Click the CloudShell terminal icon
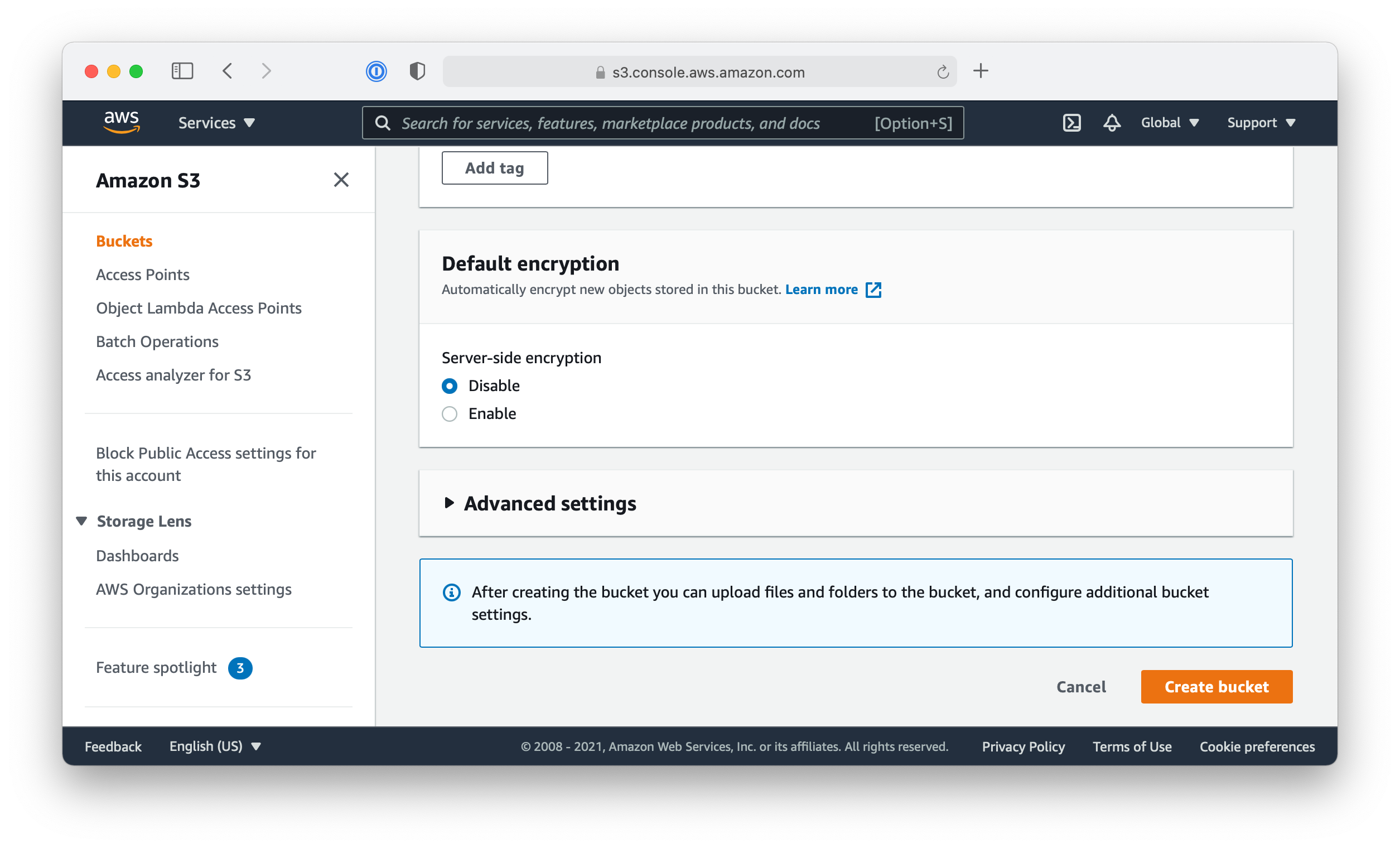Viewport: 1400px width, 848px height. click(1071, 122)
